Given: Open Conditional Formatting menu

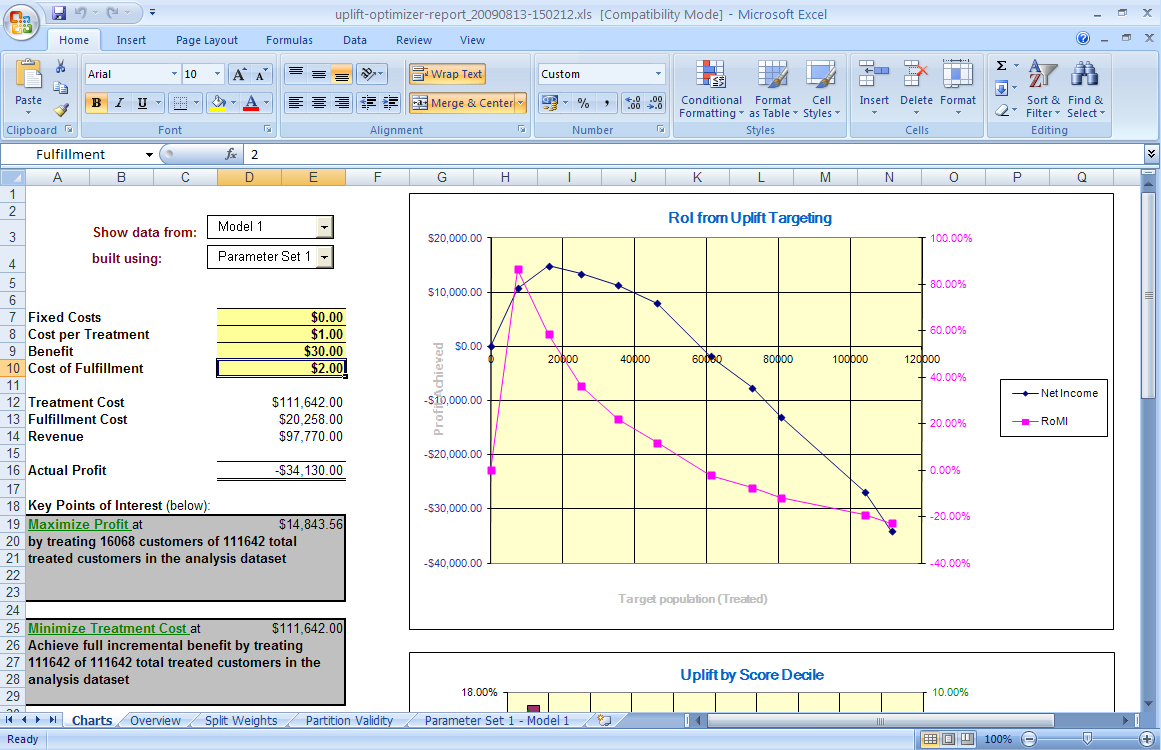Looking at the screenshot, I should 711,89.
